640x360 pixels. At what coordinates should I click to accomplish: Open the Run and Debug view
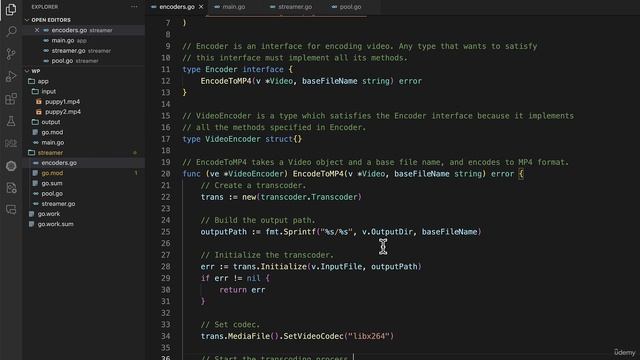tap(11, 76)
